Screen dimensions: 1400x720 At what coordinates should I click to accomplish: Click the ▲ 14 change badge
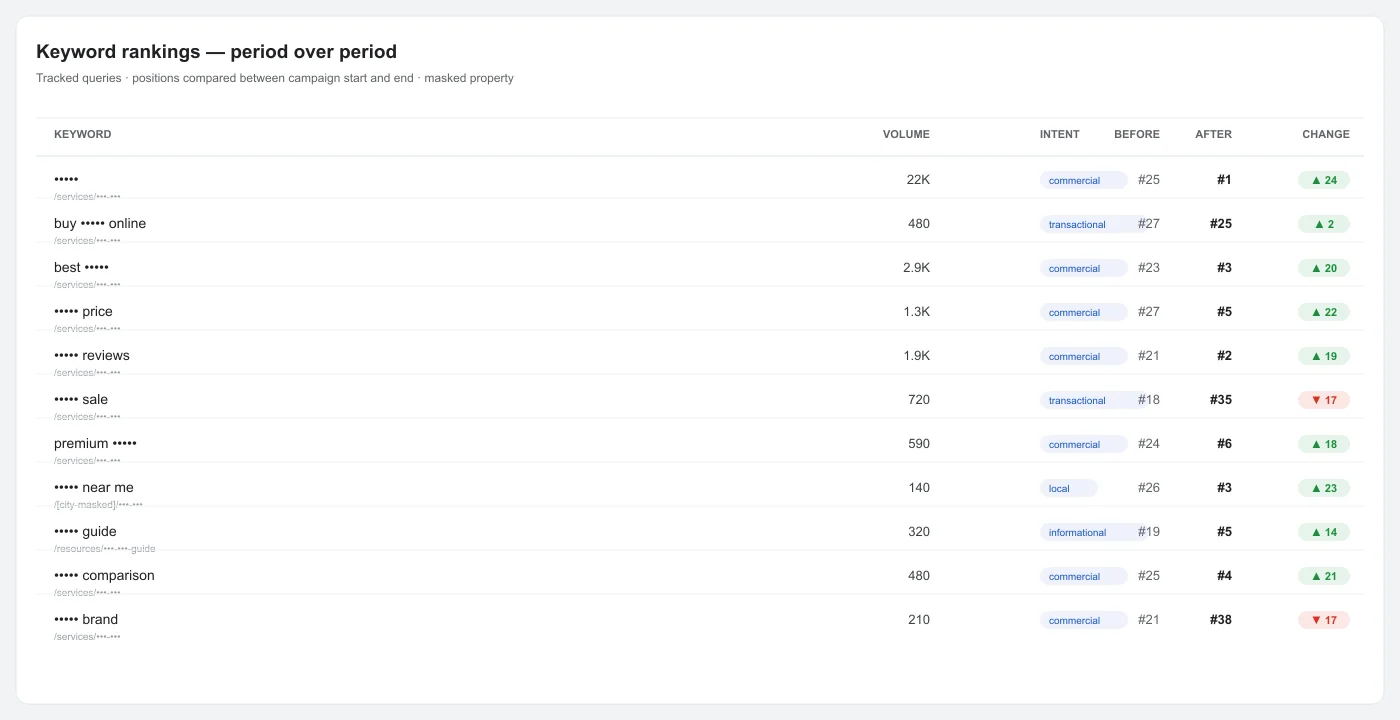click(1324, 532)
